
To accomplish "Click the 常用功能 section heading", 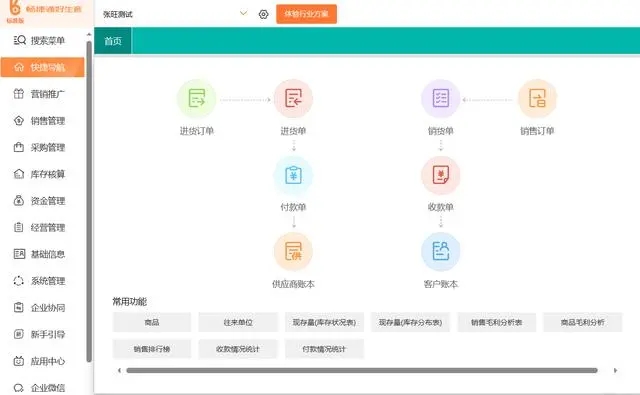I will (x=129, y=302).
